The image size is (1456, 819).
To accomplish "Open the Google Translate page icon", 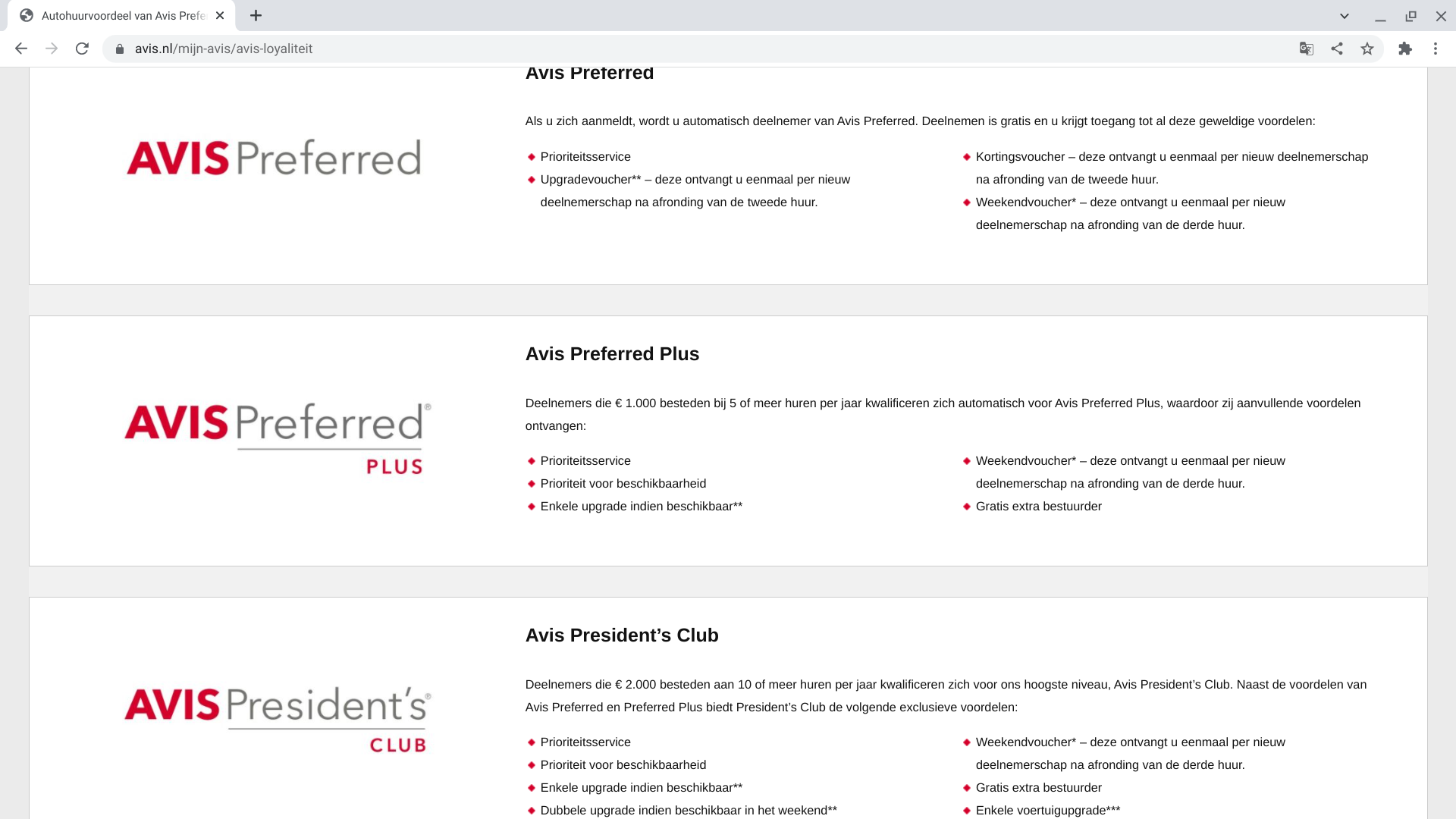I will click(1306, 49).
